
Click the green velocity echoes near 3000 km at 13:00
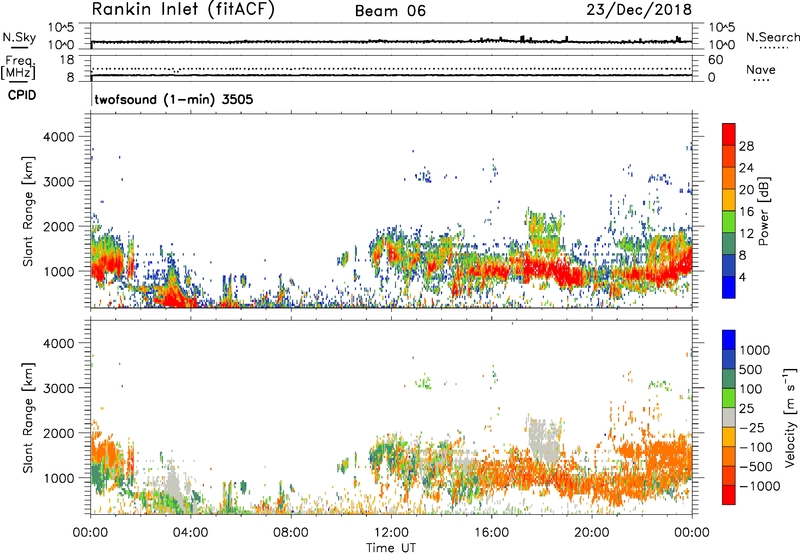[x=423, y=381]
